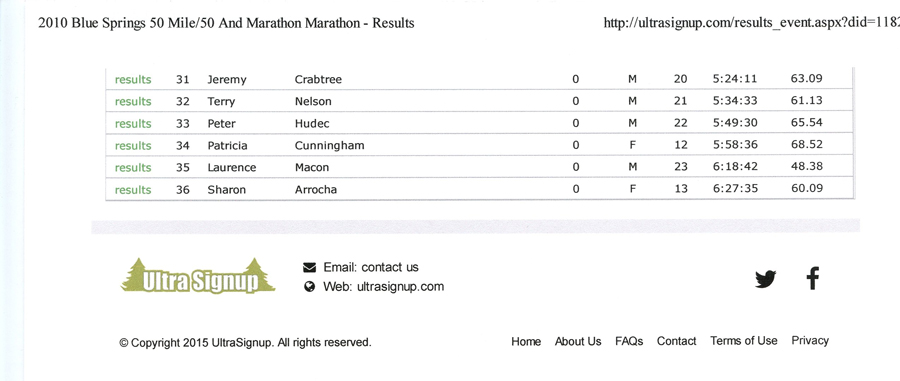Open Contact footer link
The height and width of the screenshot is (381, 900).
point(676,341)
